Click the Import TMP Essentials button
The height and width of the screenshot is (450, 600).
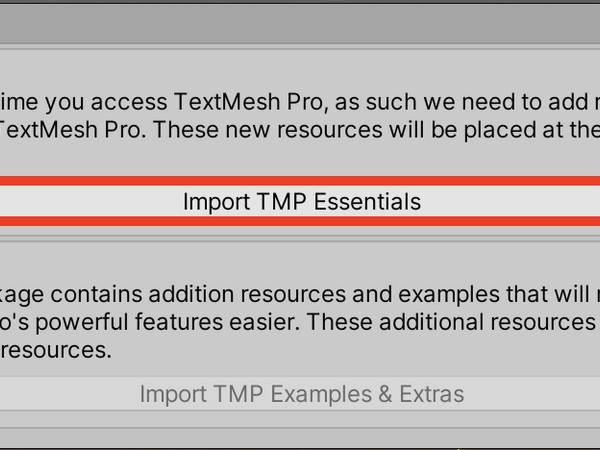coord(300,201)
